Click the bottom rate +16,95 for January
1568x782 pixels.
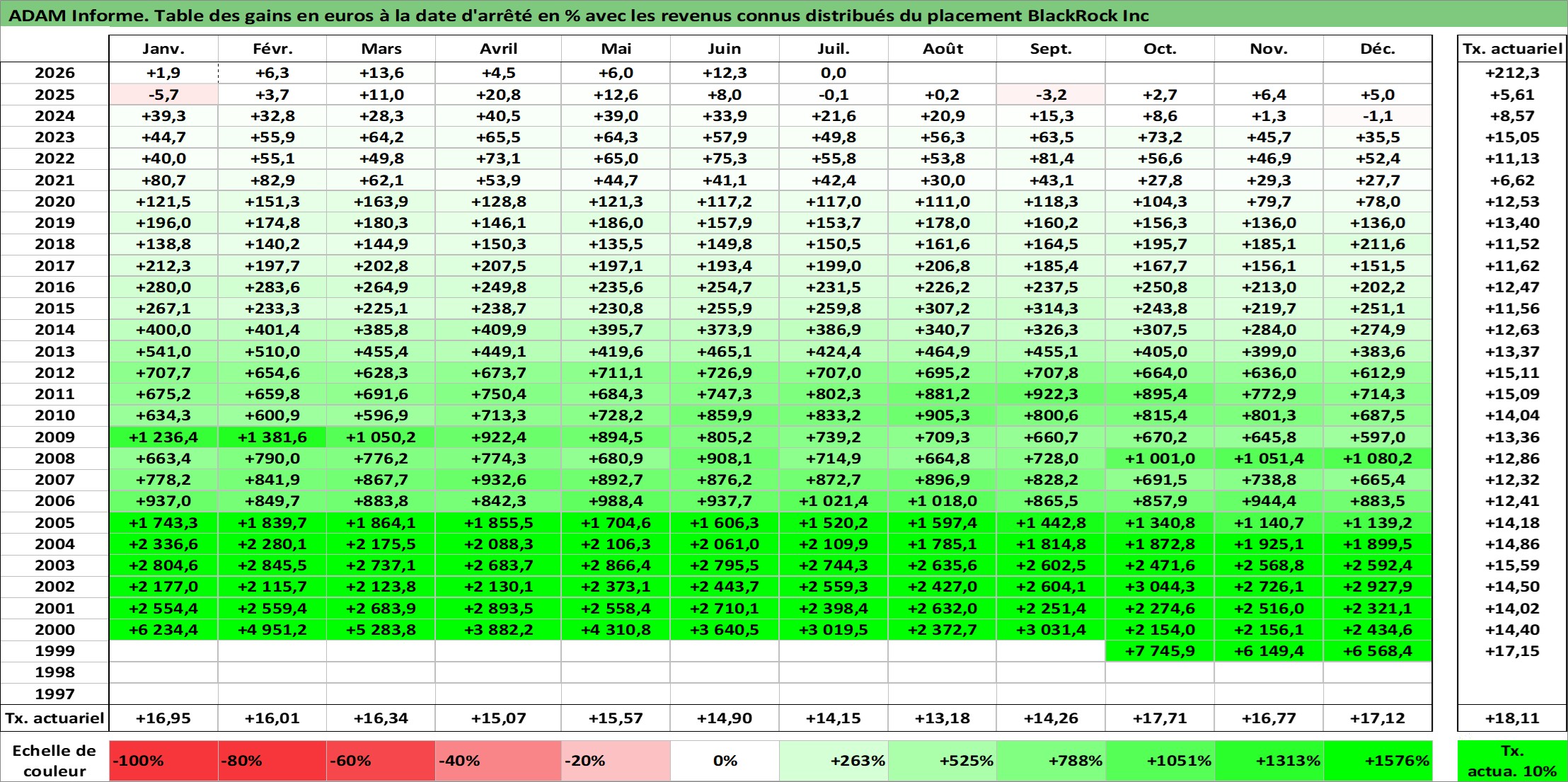pyautogui.click(x=163, y=718)
